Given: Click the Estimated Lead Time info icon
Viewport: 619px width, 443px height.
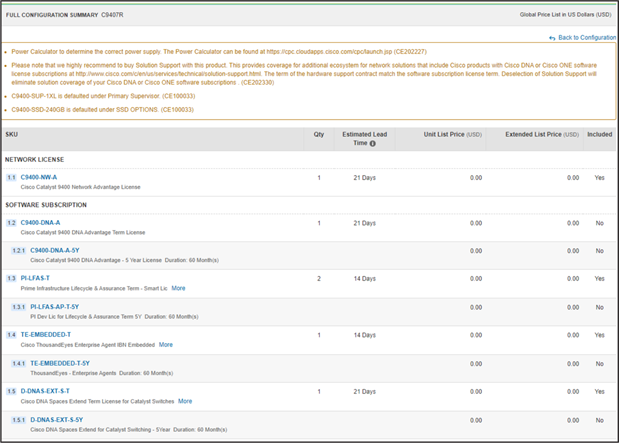Looking at the screenshot, I should point(372,143).
